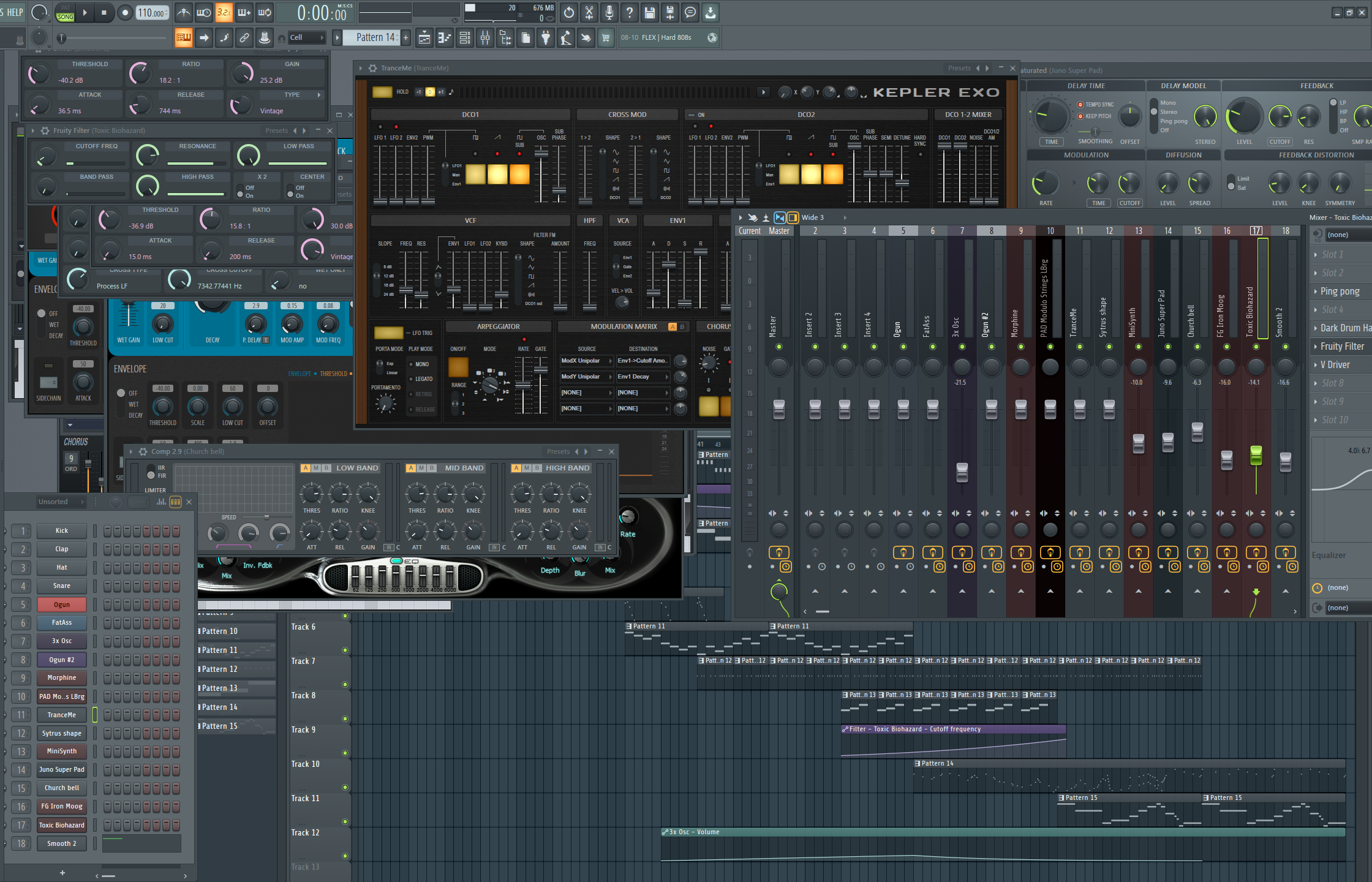Click the 3x Osc mixer track fader
Screen dimensions: 1372x882
pyautogui.click(x=962, y=472)
